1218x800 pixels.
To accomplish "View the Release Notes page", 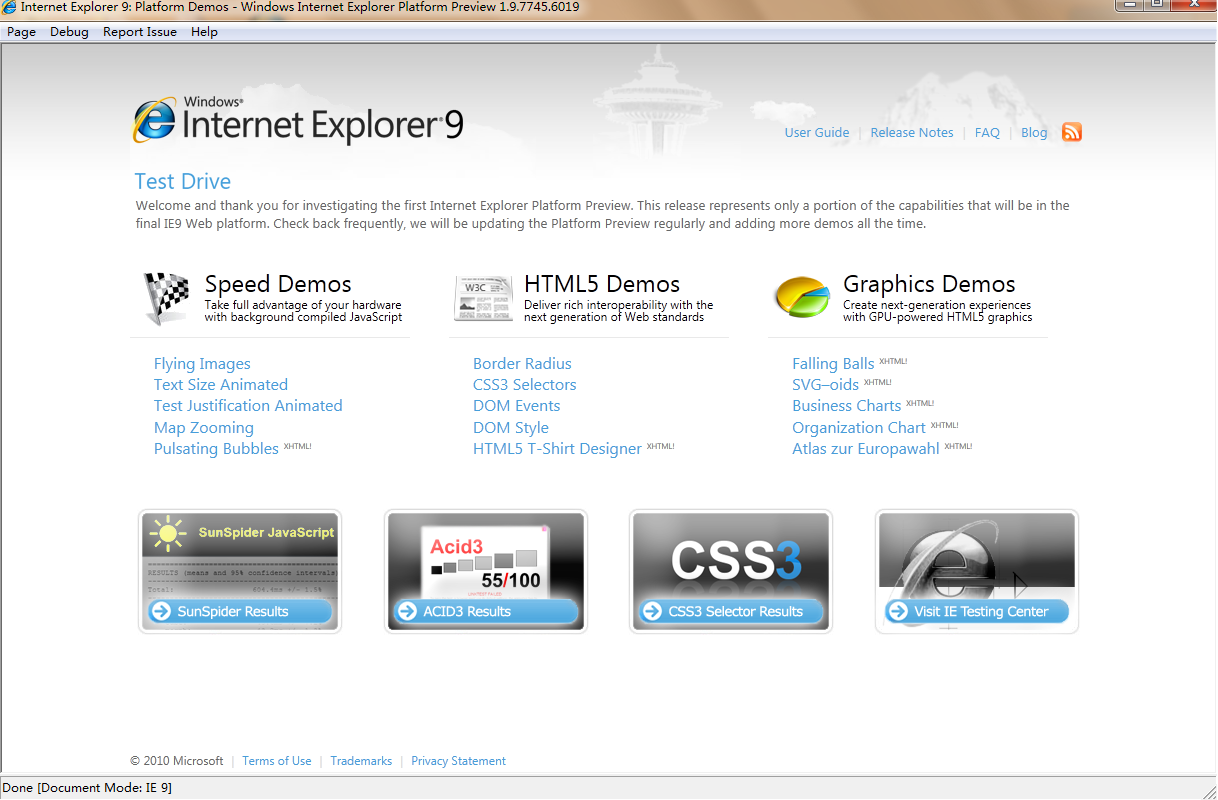I will point(911,131).
